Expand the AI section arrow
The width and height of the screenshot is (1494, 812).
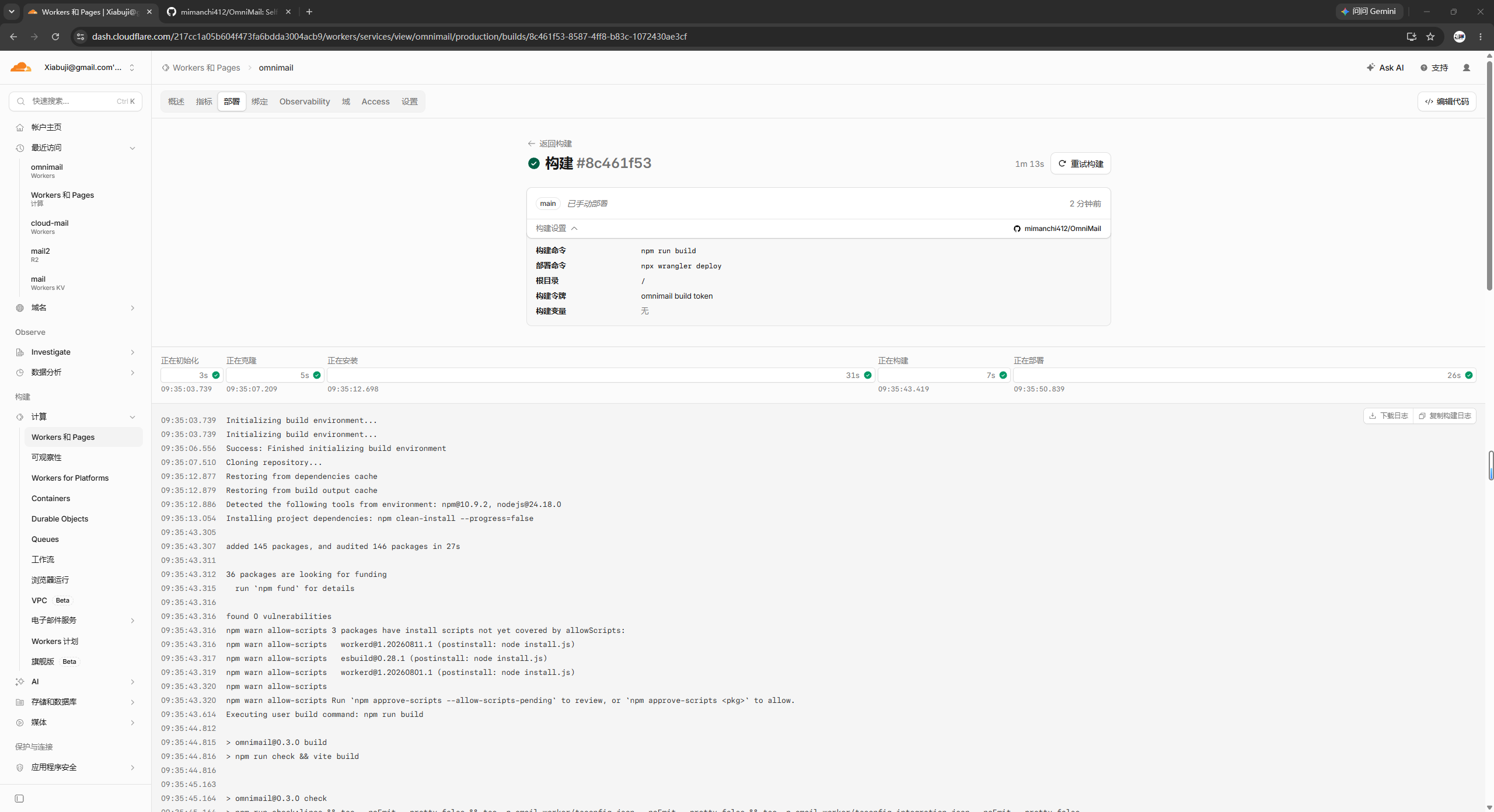[132, 682]
